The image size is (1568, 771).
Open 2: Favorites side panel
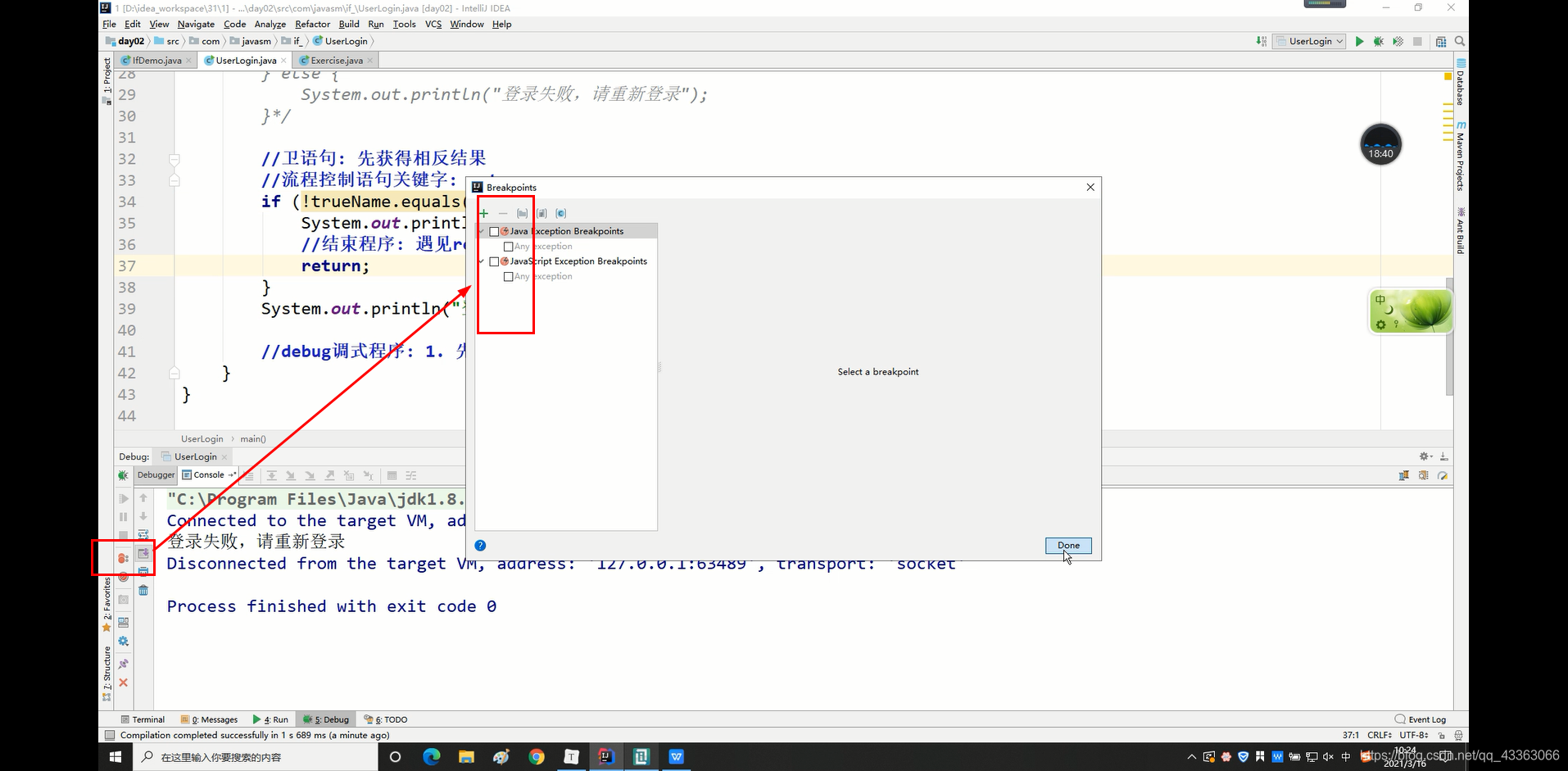pyautogui.click(x=106, y=604)
